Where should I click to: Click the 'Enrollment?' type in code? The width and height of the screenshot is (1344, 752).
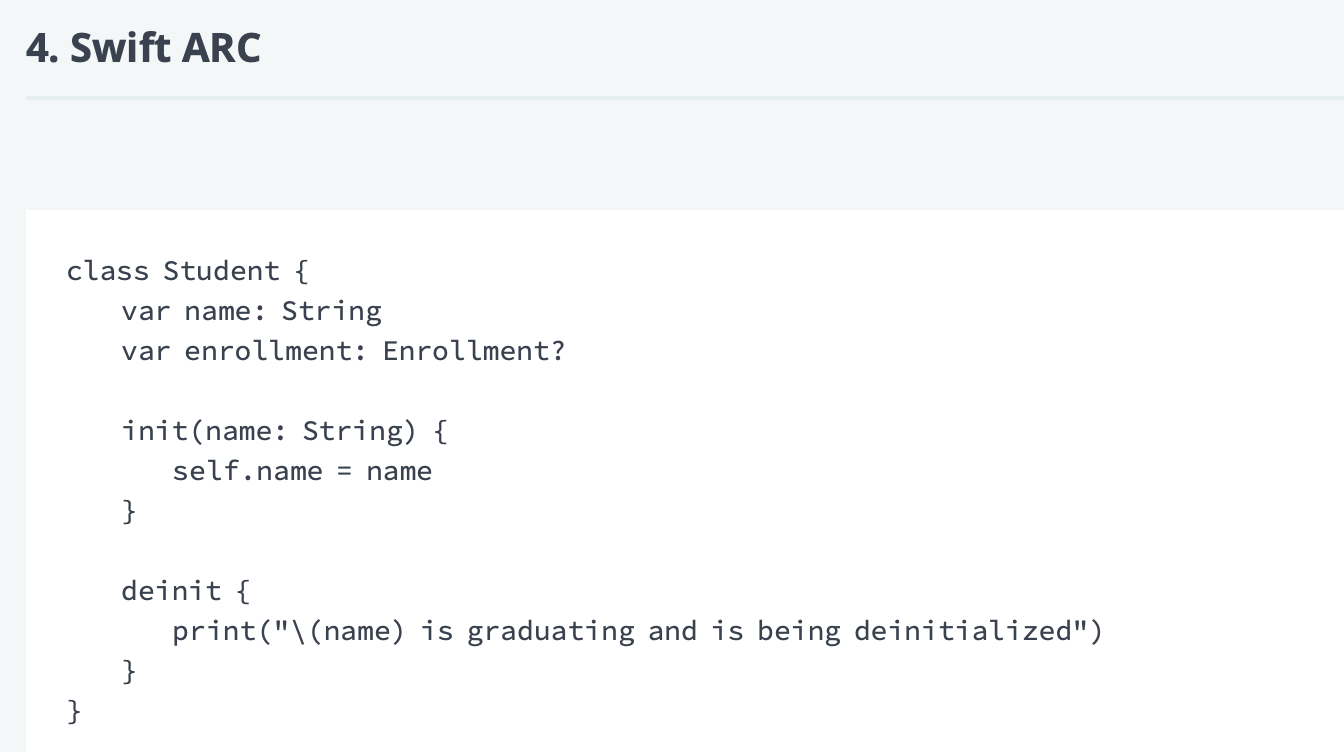[x=474, y=351]
